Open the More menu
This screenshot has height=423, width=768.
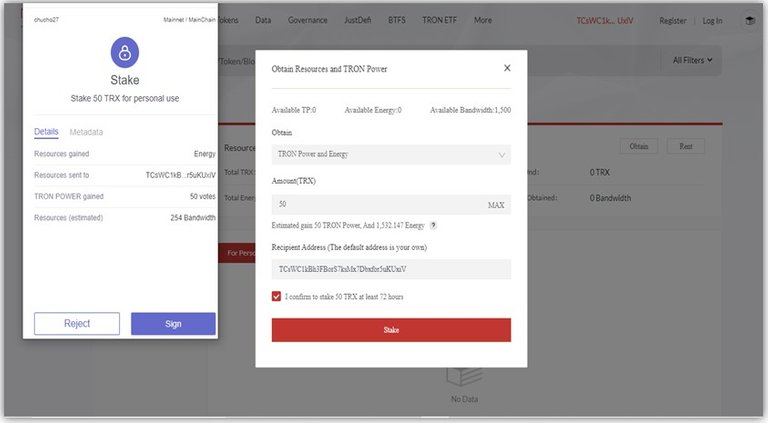point(483,20)
